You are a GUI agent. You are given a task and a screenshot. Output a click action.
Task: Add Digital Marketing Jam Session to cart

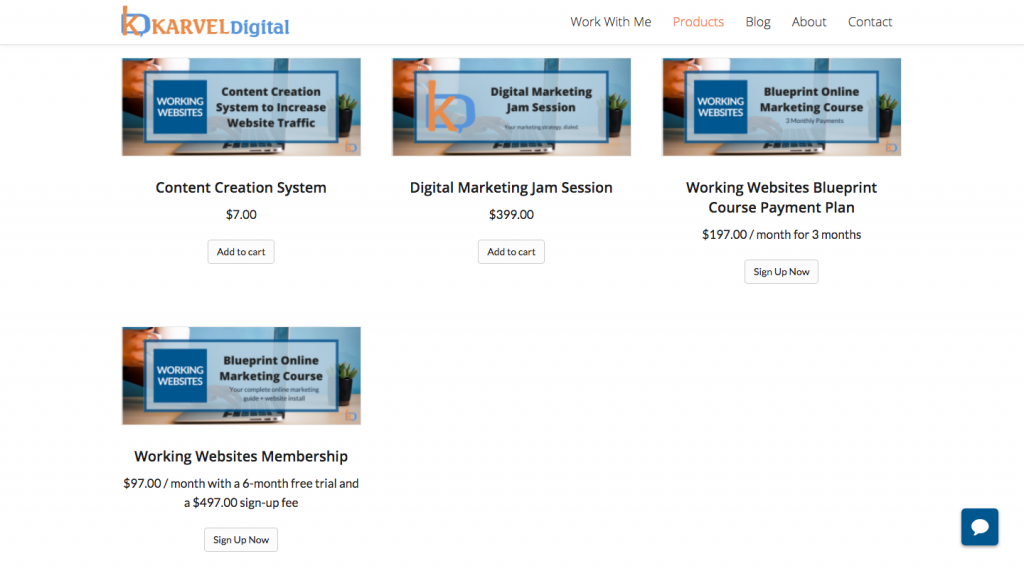pos(511,252)
